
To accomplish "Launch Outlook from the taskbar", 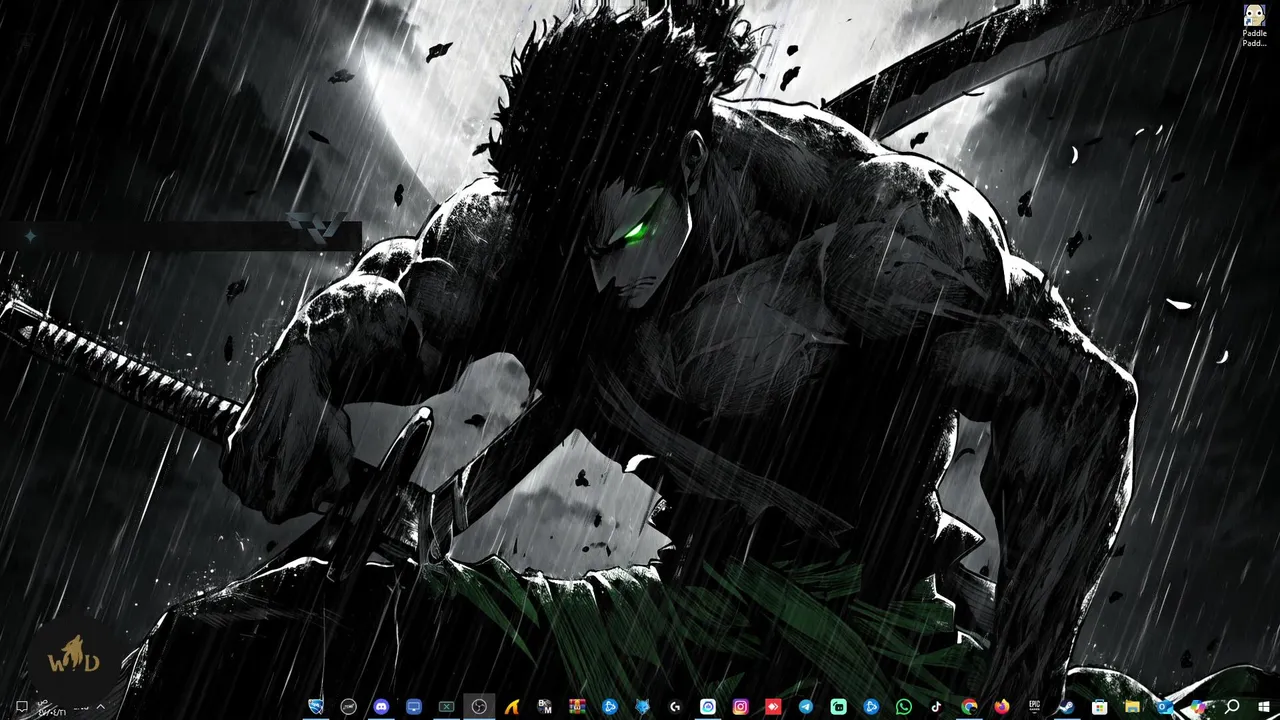I will 1165,707.
